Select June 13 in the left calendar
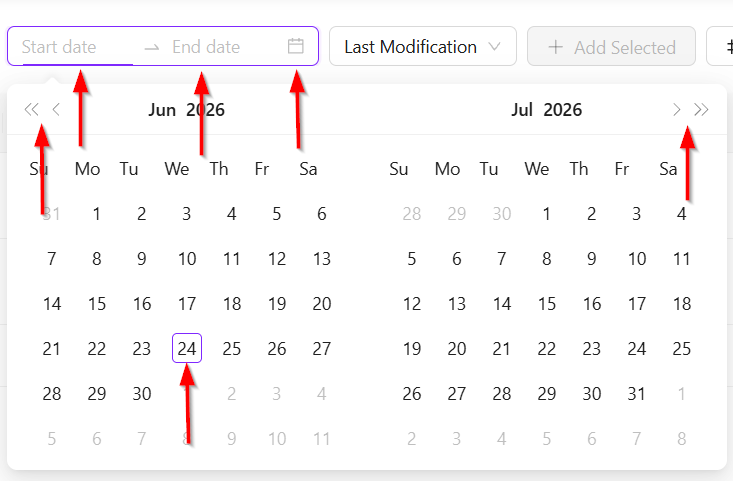Viewport: 733px width, 481px height. coord(322,258)
